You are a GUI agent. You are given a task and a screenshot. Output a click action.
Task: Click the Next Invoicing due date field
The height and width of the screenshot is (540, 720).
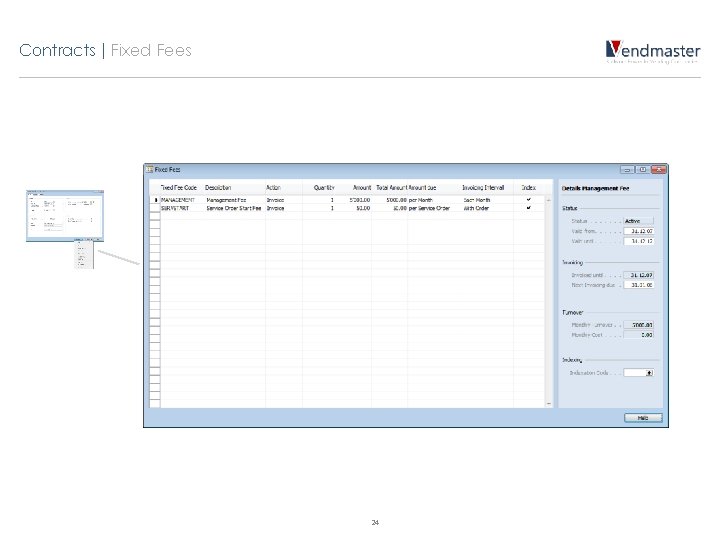point(638,285)
